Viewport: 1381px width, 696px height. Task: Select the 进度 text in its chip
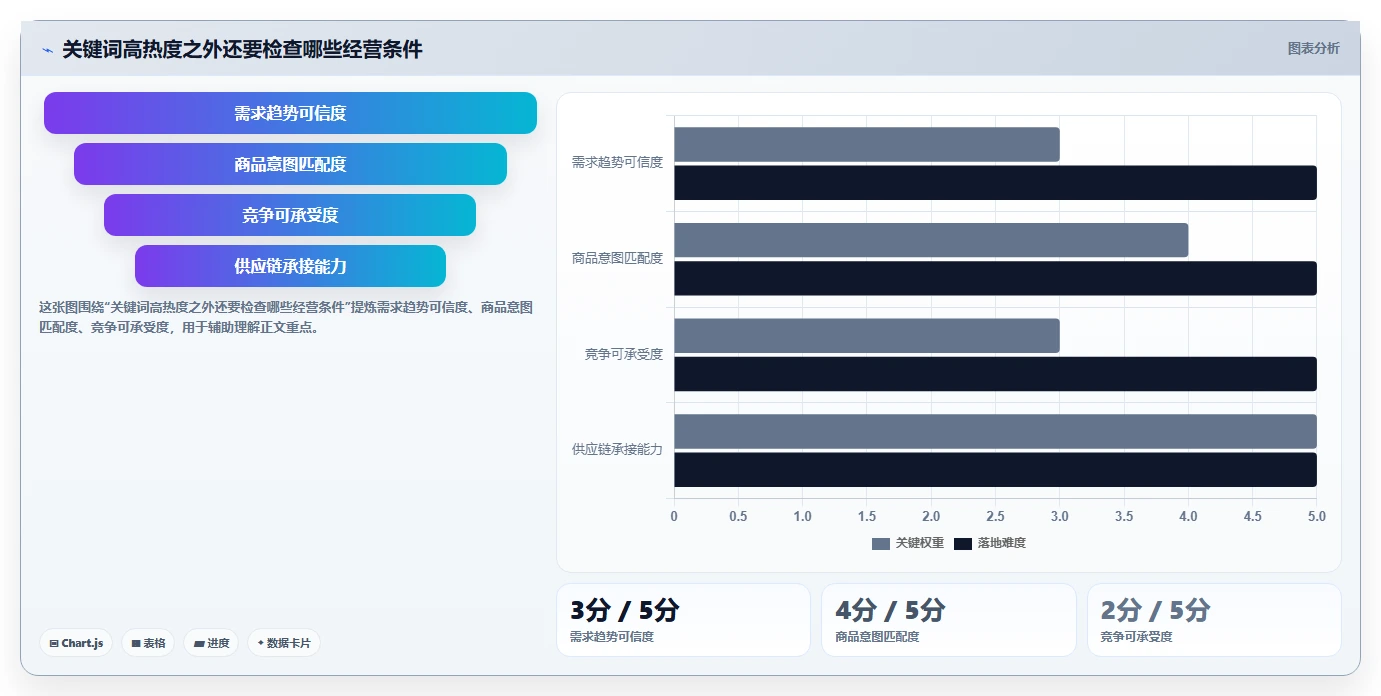(218, 643)
